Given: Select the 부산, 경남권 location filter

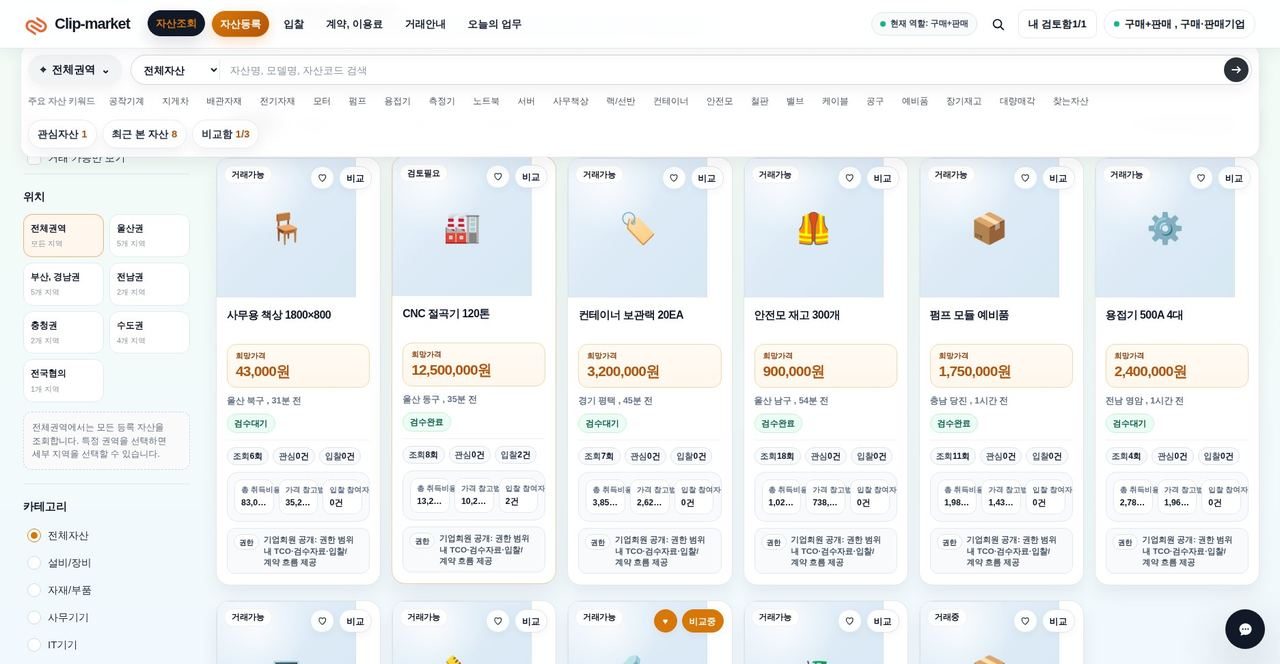Looking at the screenshot, I should 63,284.
